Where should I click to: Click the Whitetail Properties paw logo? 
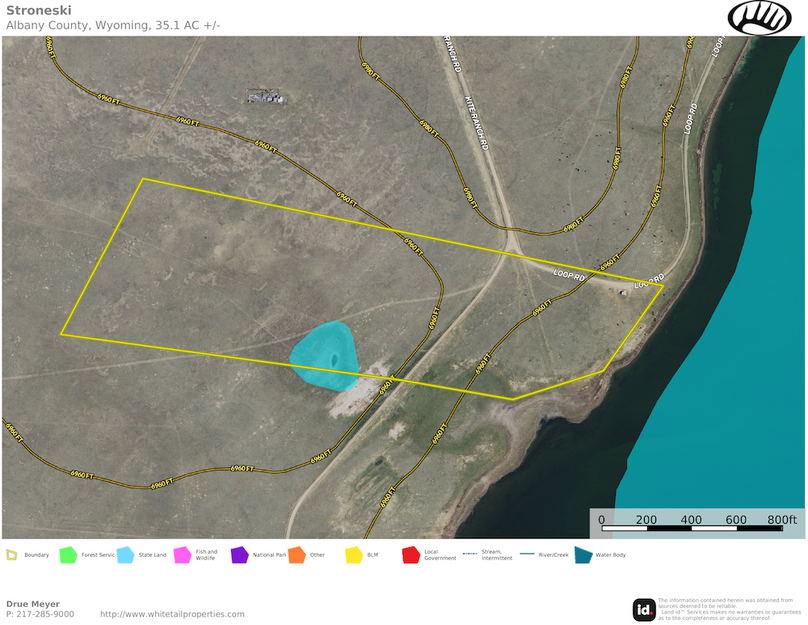(x=759, y=17)
